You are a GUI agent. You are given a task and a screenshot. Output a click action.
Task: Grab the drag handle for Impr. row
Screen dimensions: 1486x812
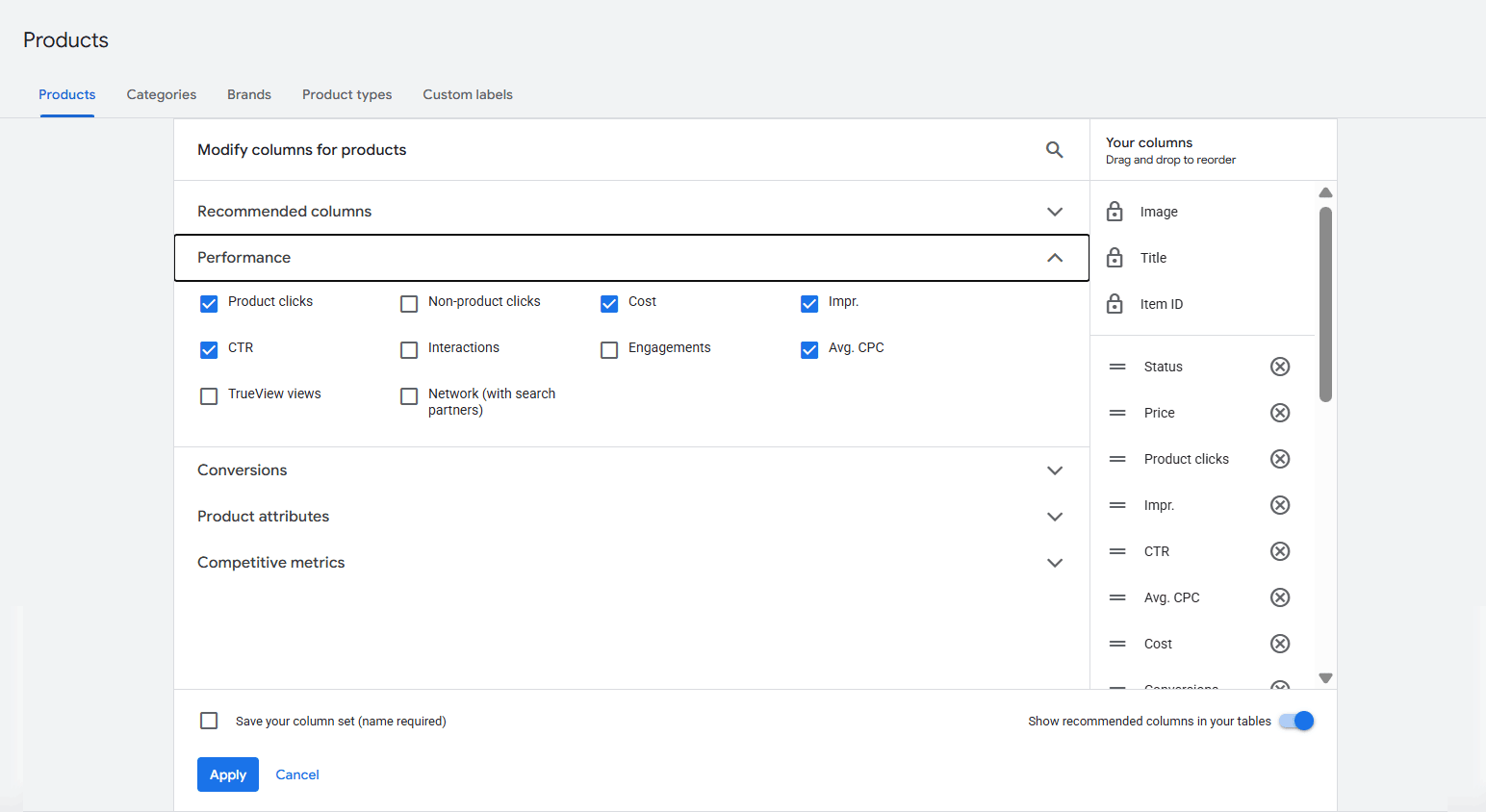tap(1117, 505)
